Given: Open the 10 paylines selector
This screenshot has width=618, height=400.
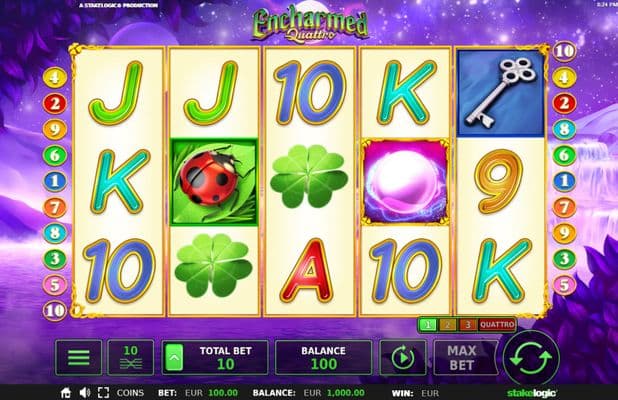Looking at the screenshot, I should [131, 357].
